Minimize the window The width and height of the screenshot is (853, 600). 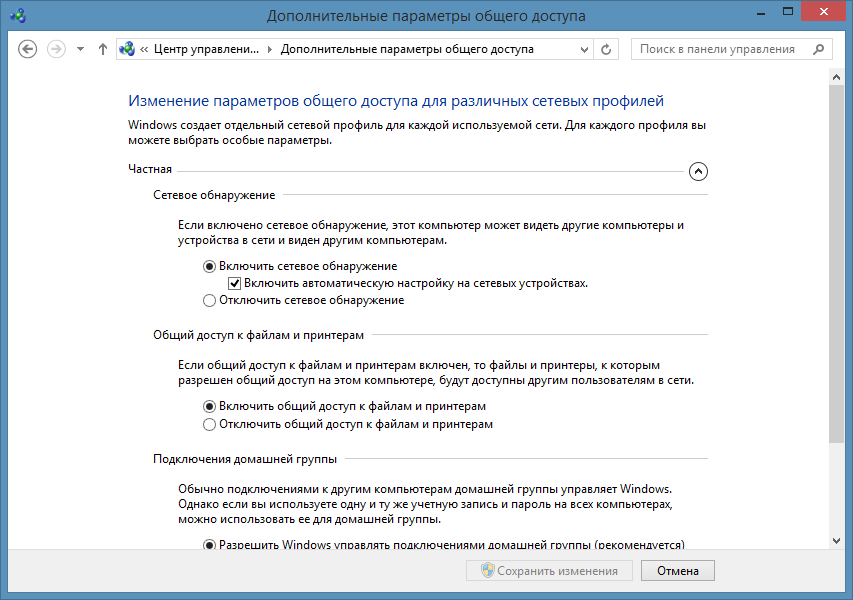[761, 12]
